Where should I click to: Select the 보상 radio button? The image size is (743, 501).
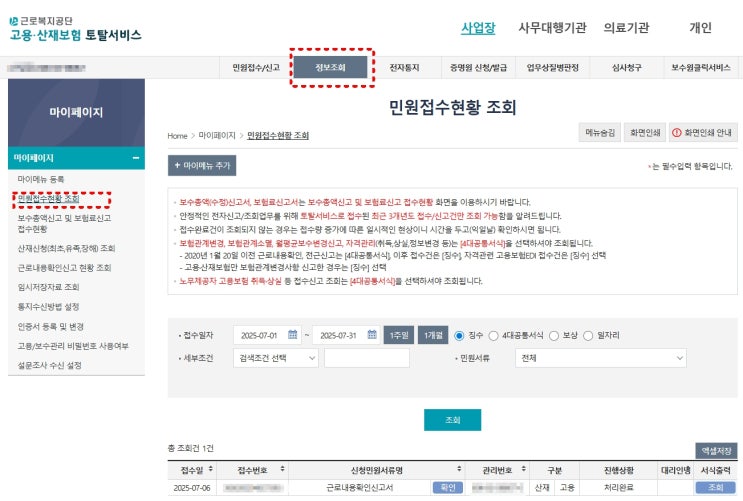click(553, 336)
